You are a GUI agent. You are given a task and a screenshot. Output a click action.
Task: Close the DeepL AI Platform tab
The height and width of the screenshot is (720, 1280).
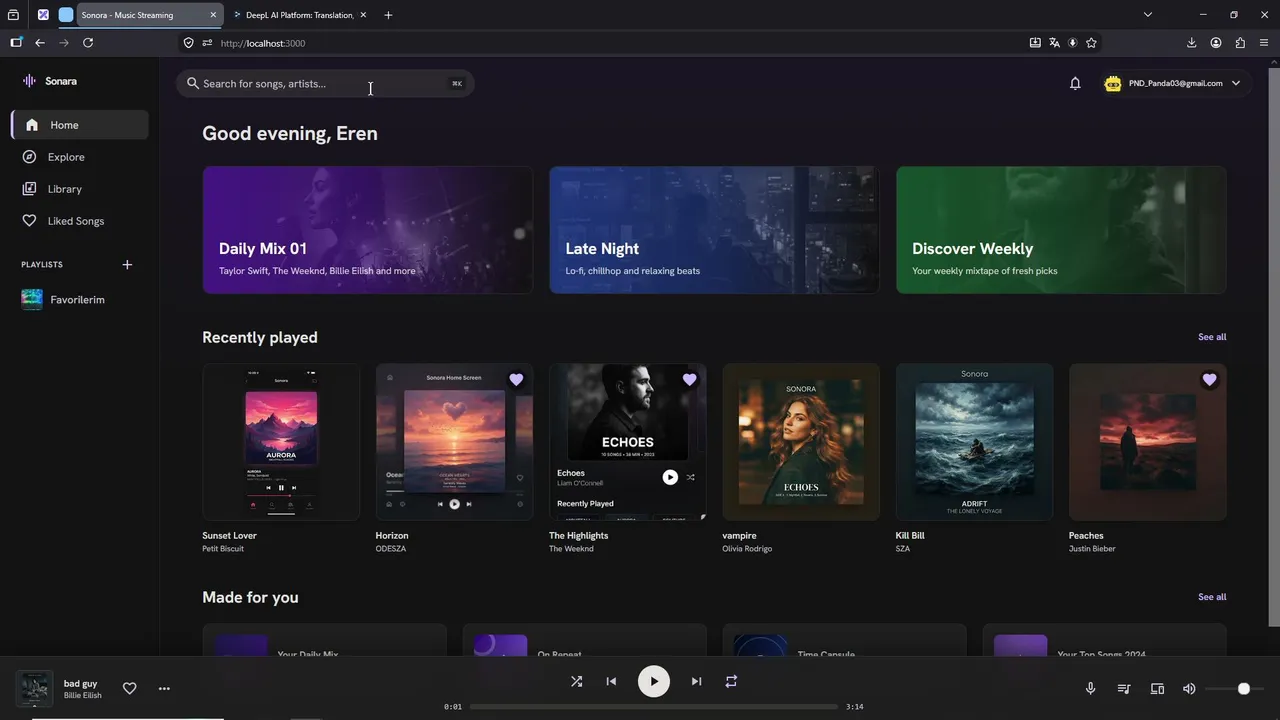[362, 15]
